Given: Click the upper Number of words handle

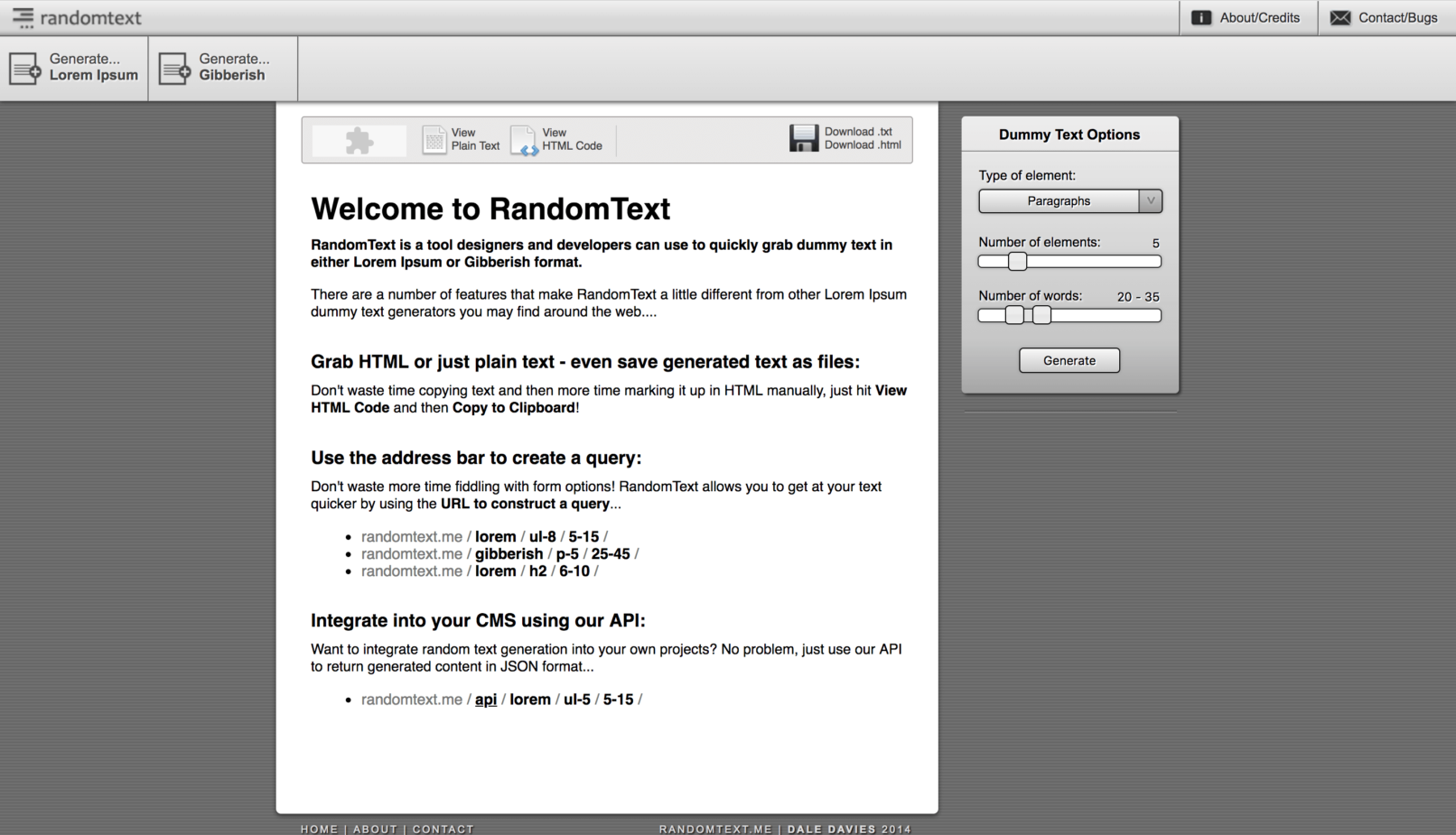Looking at the screenshot, I should [1042, 315].
